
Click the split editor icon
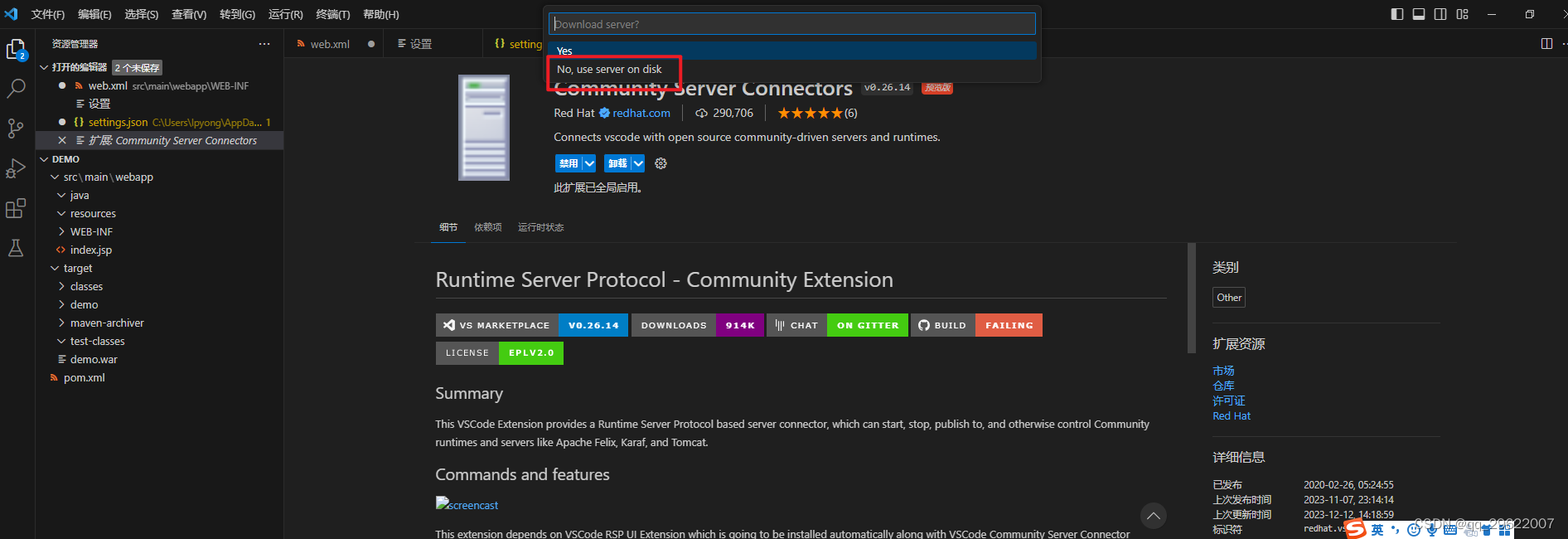tap(1546, 44)
